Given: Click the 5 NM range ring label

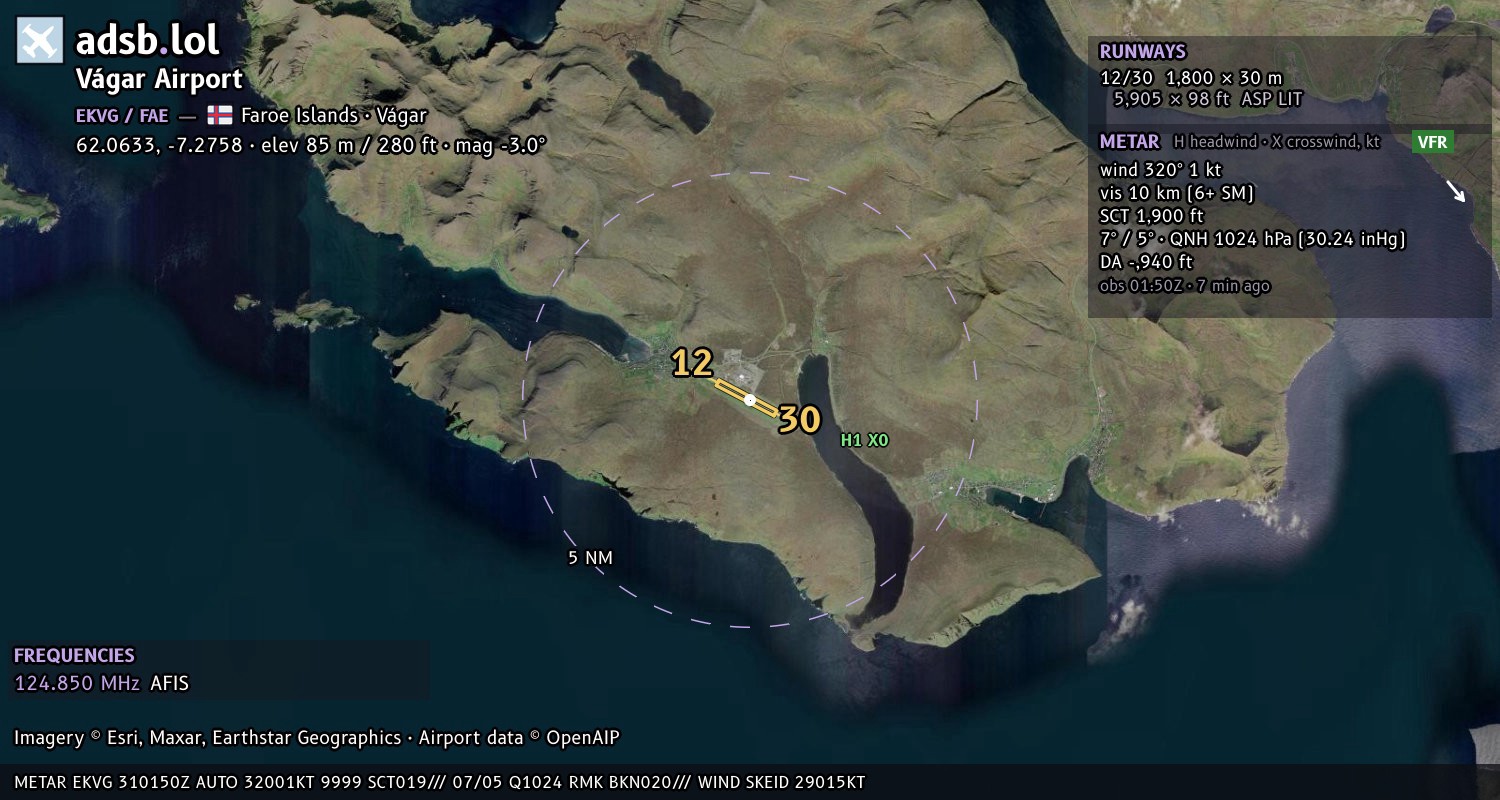Looking at the screenshot, I should pos(590,558).
